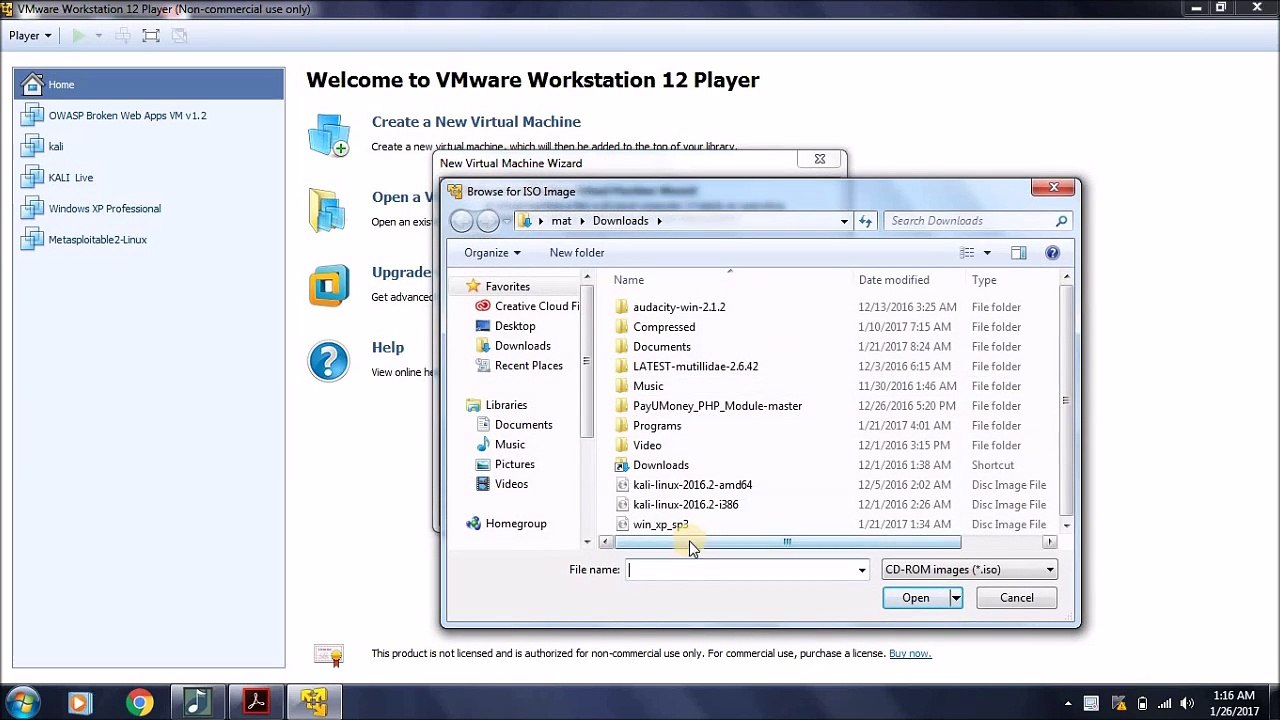The width and height of the screenshot is (1280, 720).
Task: Select the kali-linux-2016.2-i386 disc image
Action: (685, 504)
